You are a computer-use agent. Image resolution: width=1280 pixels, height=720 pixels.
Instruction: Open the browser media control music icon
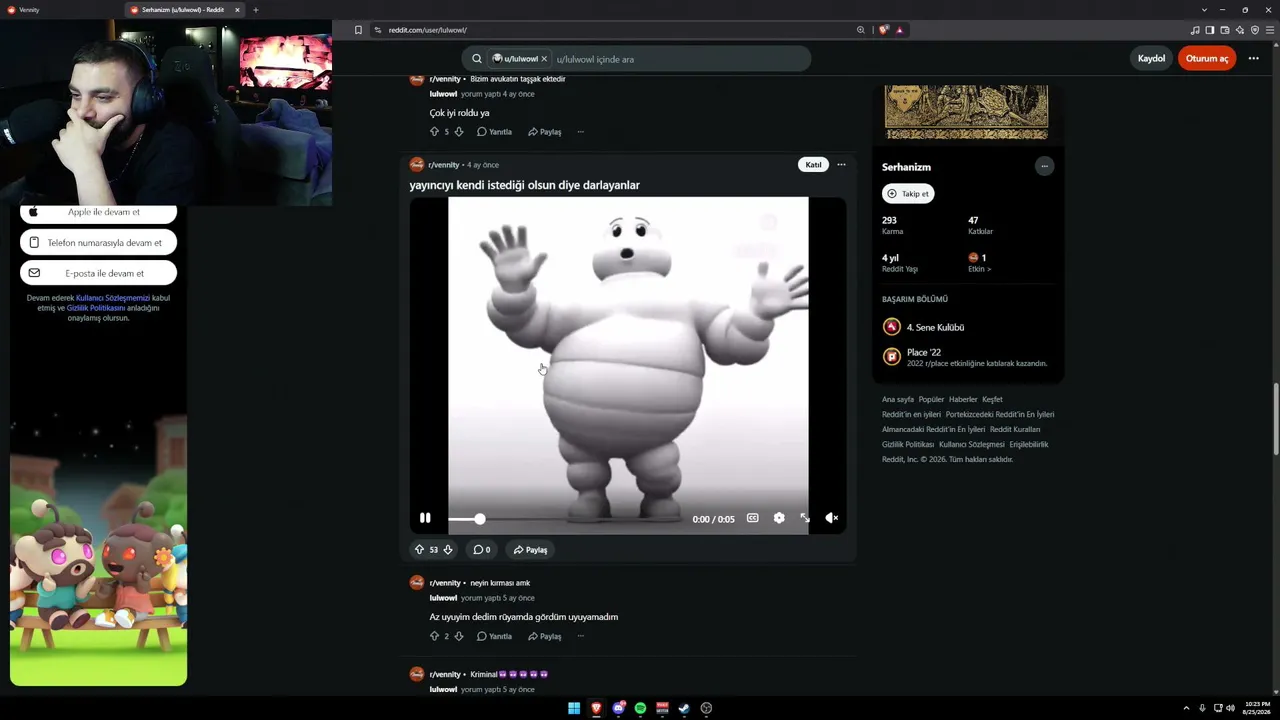coord(1195,30)
